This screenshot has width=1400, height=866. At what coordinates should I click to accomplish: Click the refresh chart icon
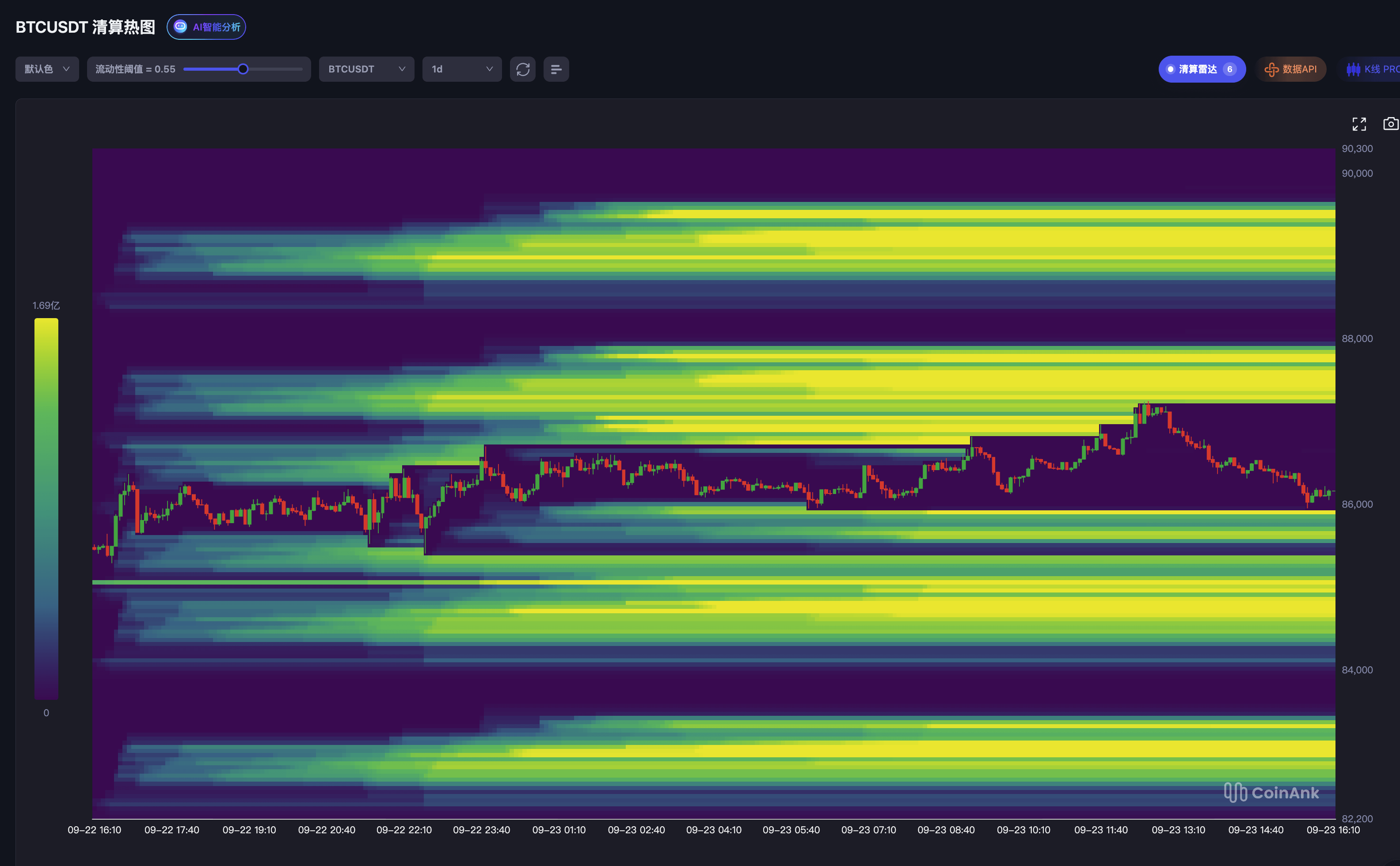coord(522,69)
